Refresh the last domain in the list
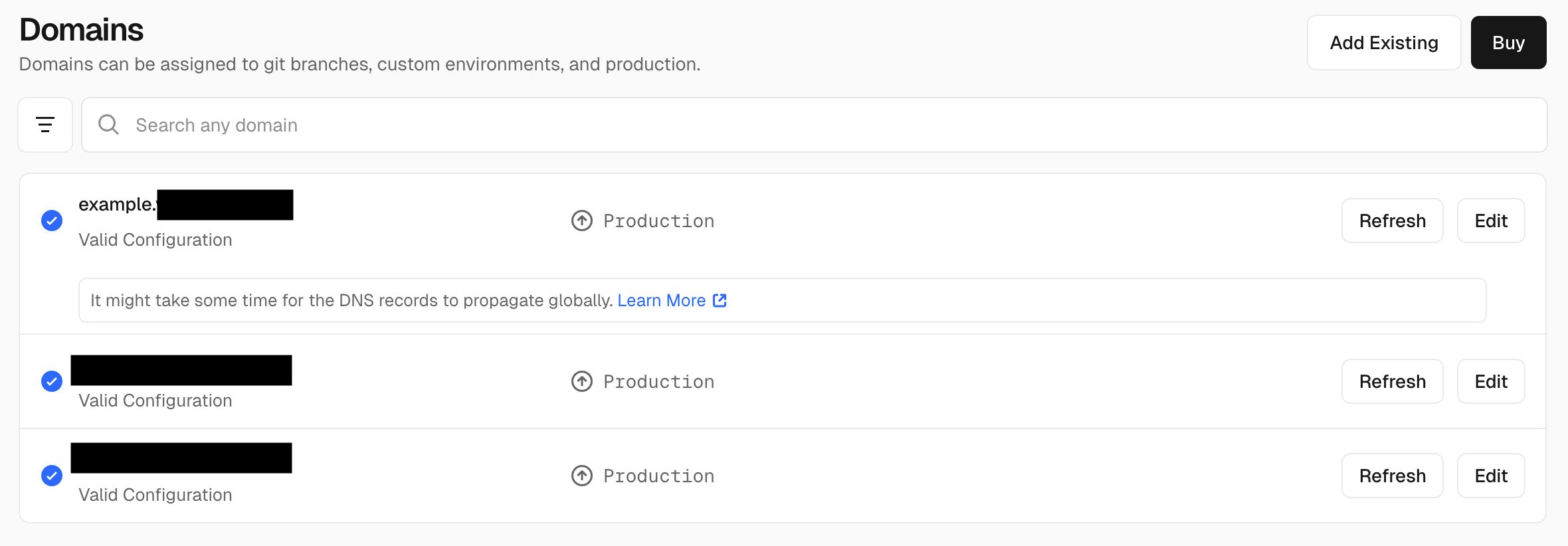The image size is (1568, 546). (x=1392, y=476)
